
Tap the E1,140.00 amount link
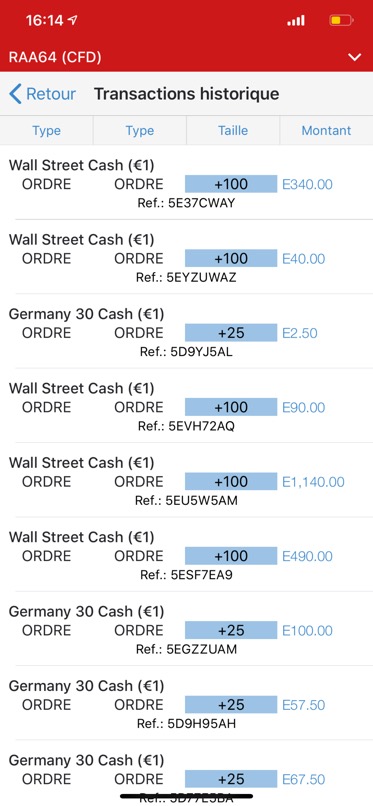coord(313,482)
